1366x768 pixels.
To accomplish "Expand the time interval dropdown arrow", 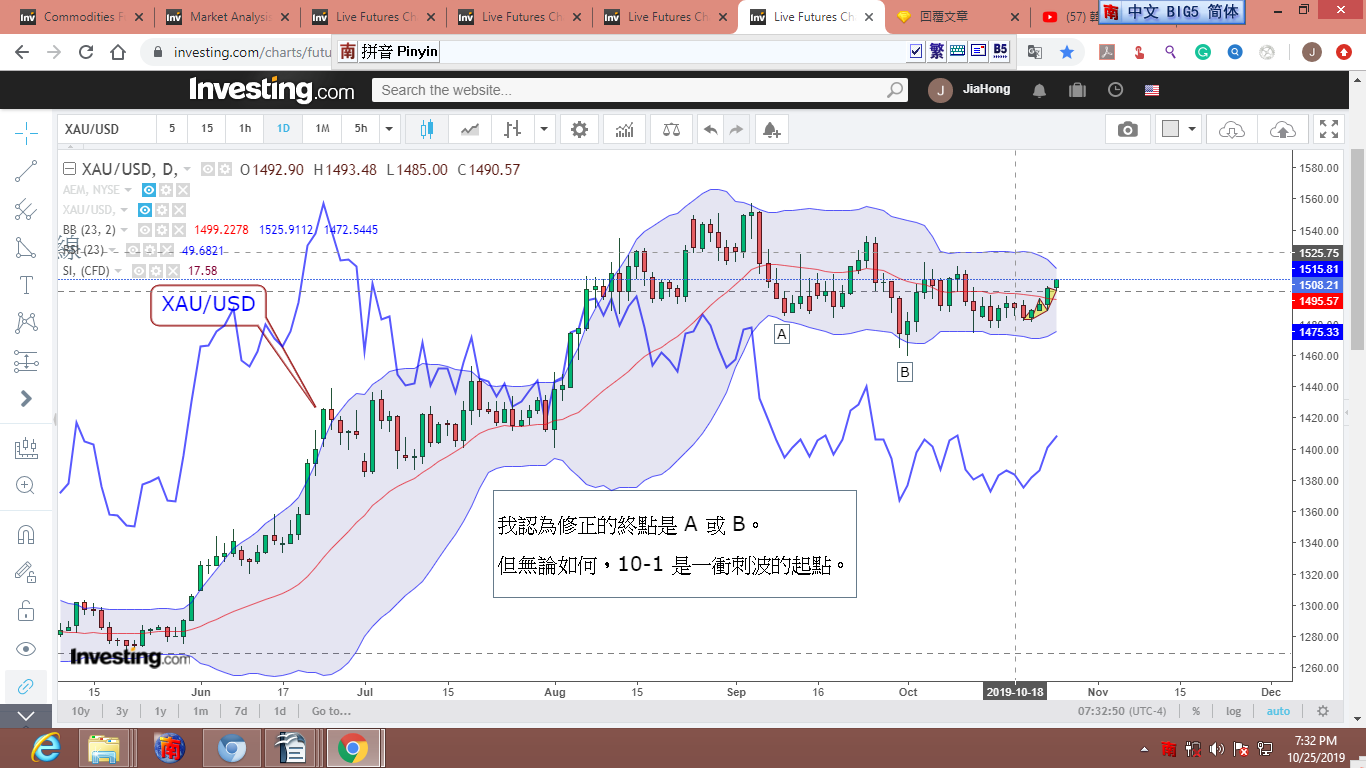I will pyautogui.click(x=389, y=129).
